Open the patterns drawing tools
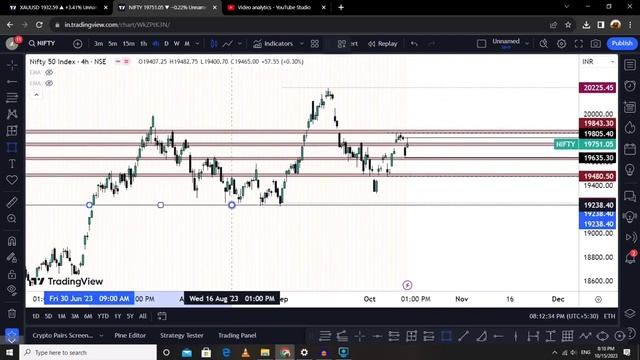 [x=12, y=114]
